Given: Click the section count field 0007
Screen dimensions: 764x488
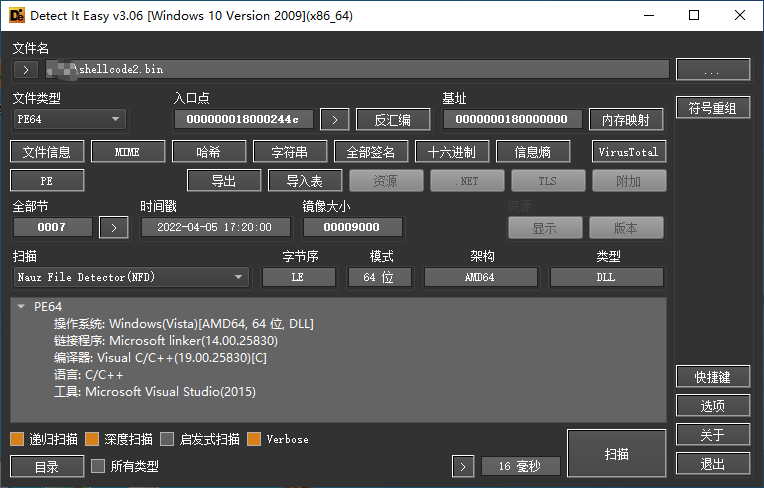Looking at the screenshot, I should coord(52,227).
